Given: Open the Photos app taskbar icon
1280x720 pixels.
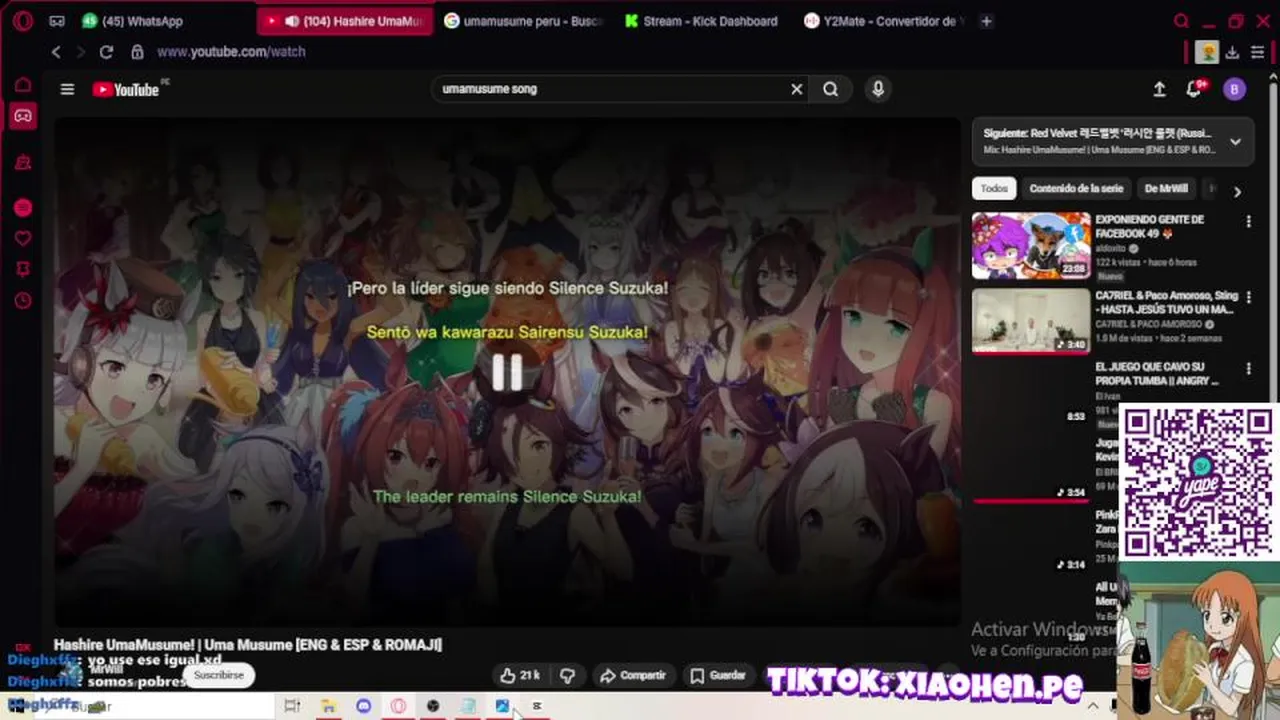Looking at the screenshot, I should (x=502, y=706).
